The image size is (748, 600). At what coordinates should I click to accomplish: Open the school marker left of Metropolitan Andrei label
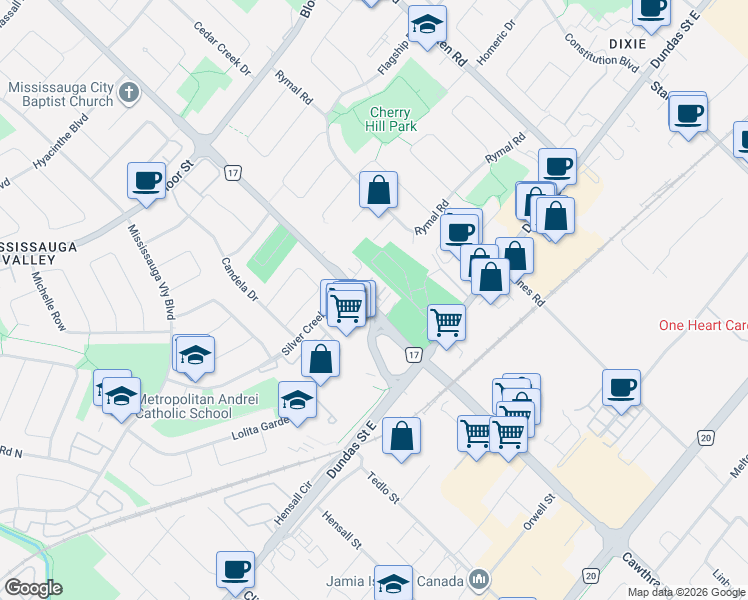coord(122,399)
